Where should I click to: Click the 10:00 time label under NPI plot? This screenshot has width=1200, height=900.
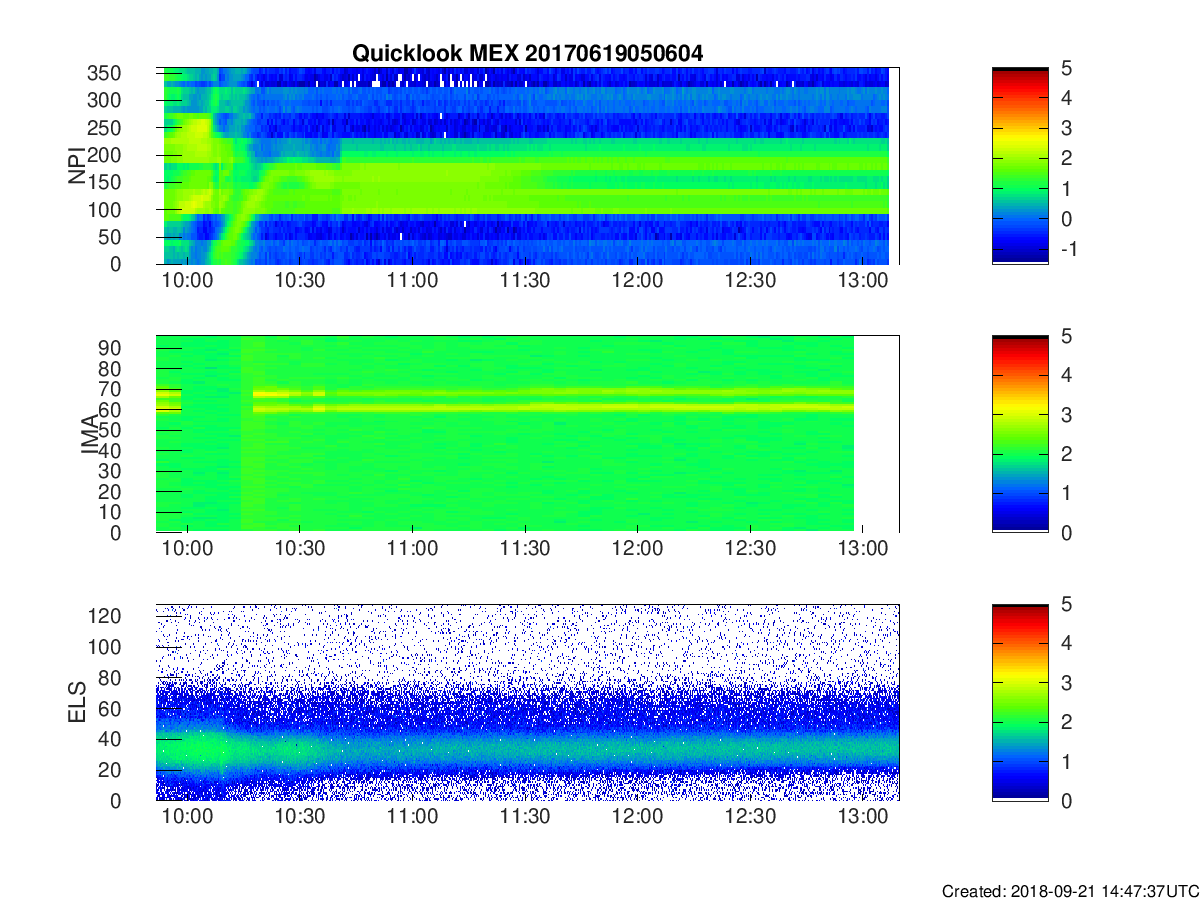coord(189,281)
